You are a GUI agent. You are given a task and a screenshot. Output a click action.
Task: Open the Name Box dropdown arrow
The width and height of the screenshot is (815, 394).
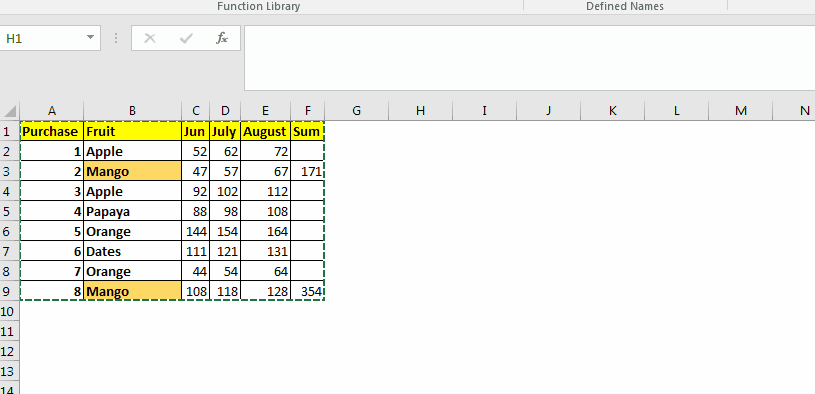[90, 37]
